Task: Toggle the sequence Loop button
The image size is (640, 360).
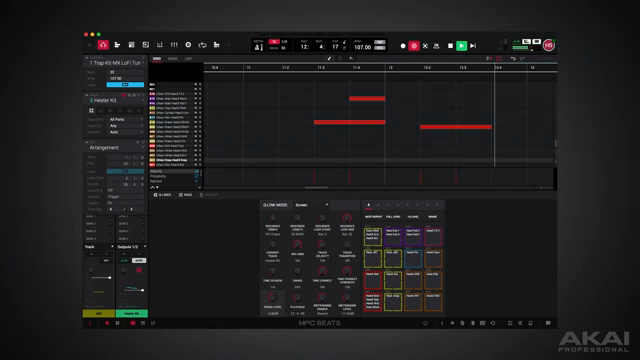Action: point(125,84)
